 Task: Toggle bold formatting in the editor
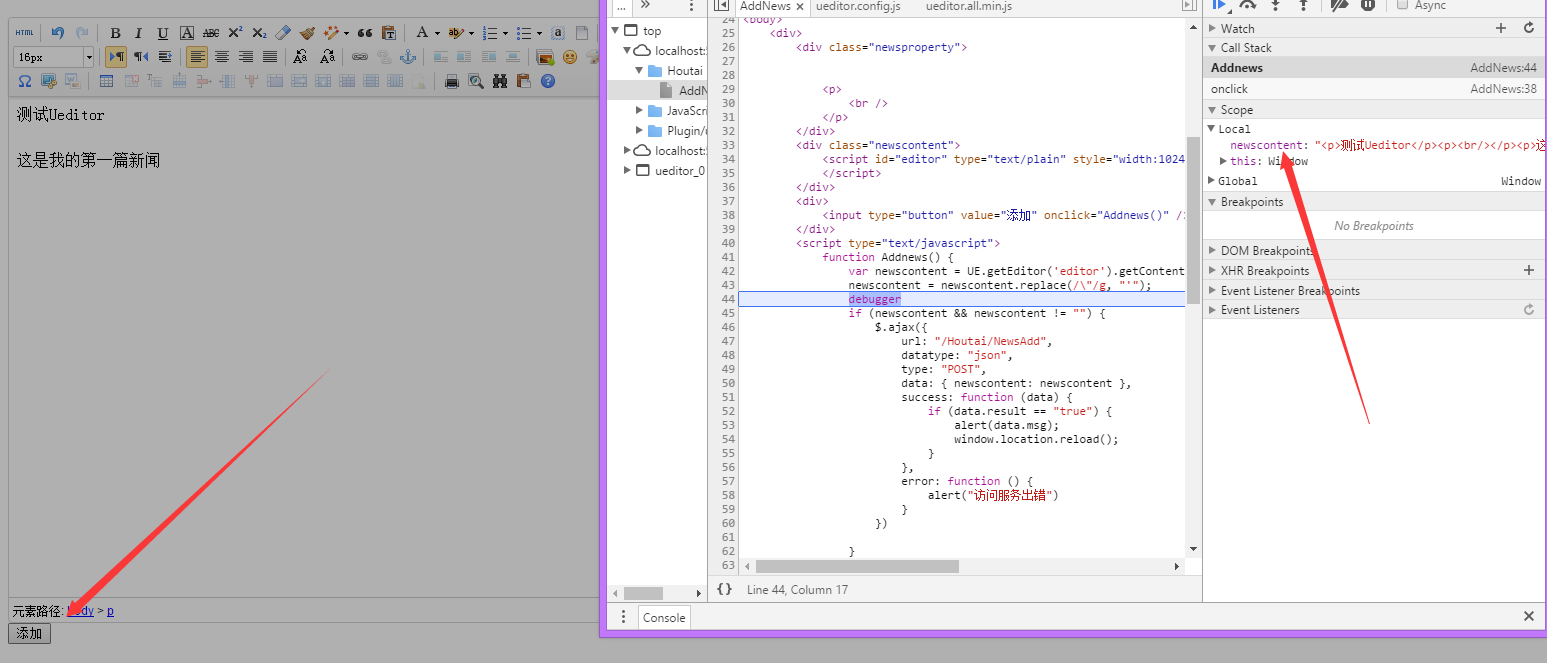point(114,32)
